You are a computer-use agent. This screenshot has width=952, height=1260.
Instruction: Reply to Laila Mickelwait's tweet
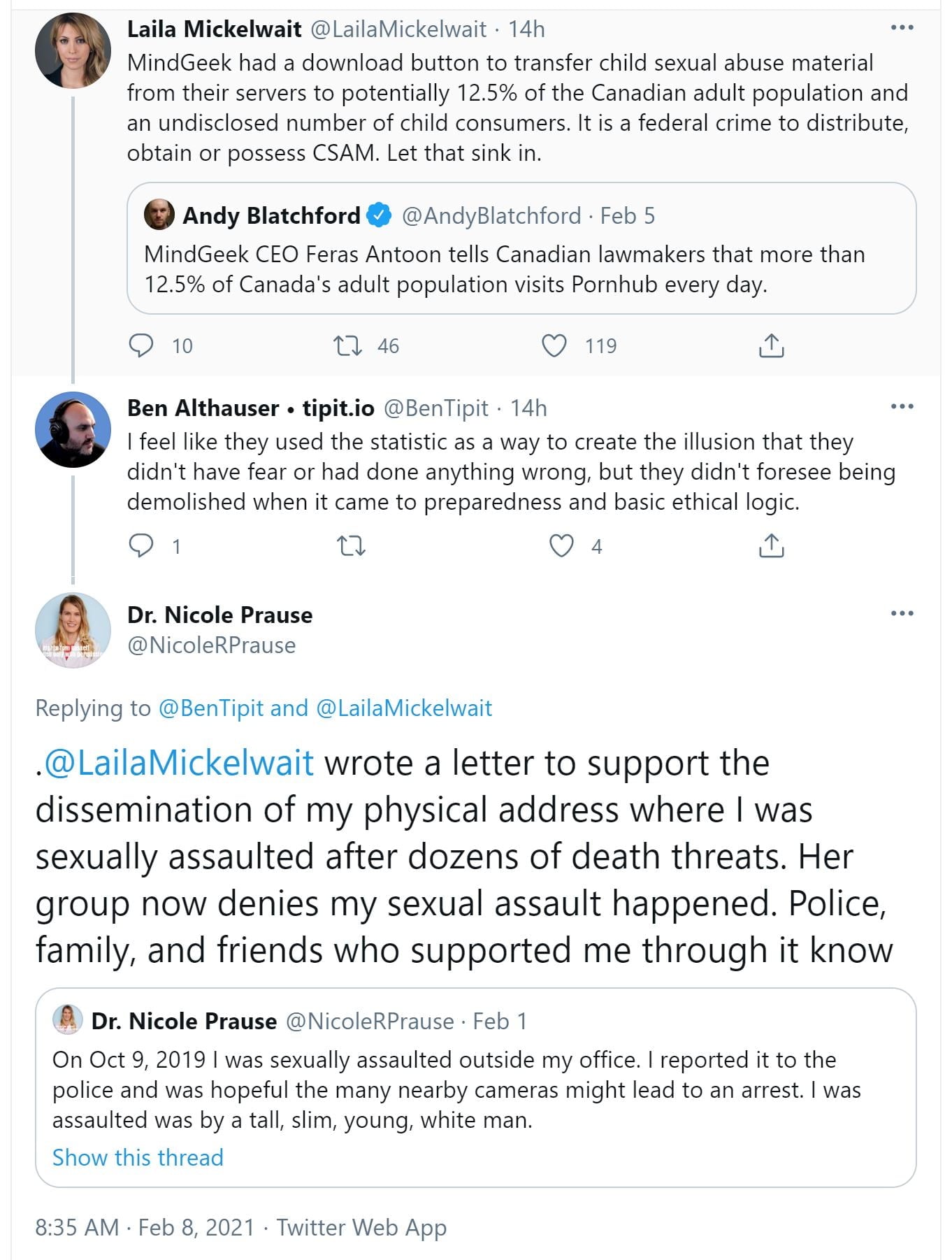click(x=142, y=345)
